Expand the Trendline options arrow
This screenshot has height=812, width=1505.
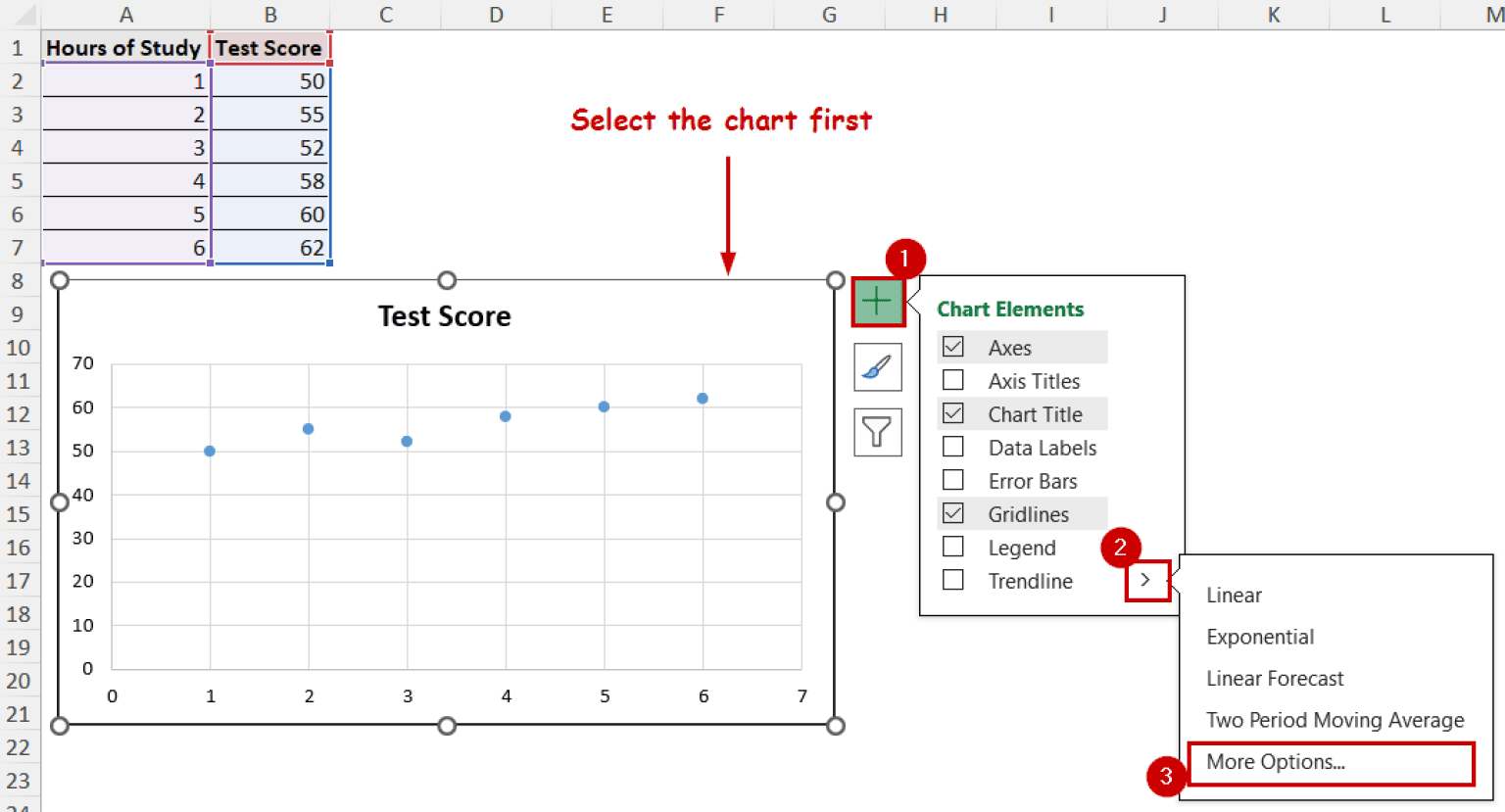(1146, 580)
